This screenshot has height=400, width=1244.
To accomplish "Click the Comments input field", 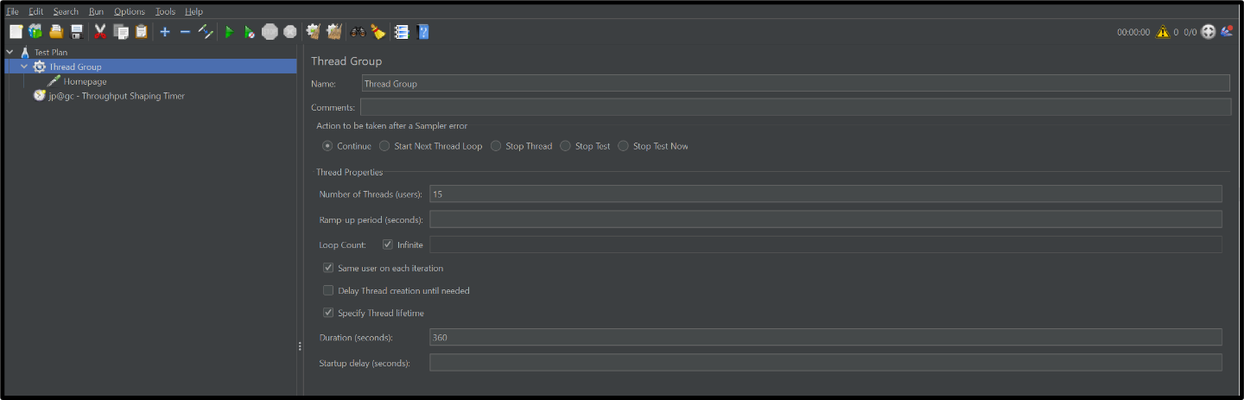I will click(x=796, y=107).
